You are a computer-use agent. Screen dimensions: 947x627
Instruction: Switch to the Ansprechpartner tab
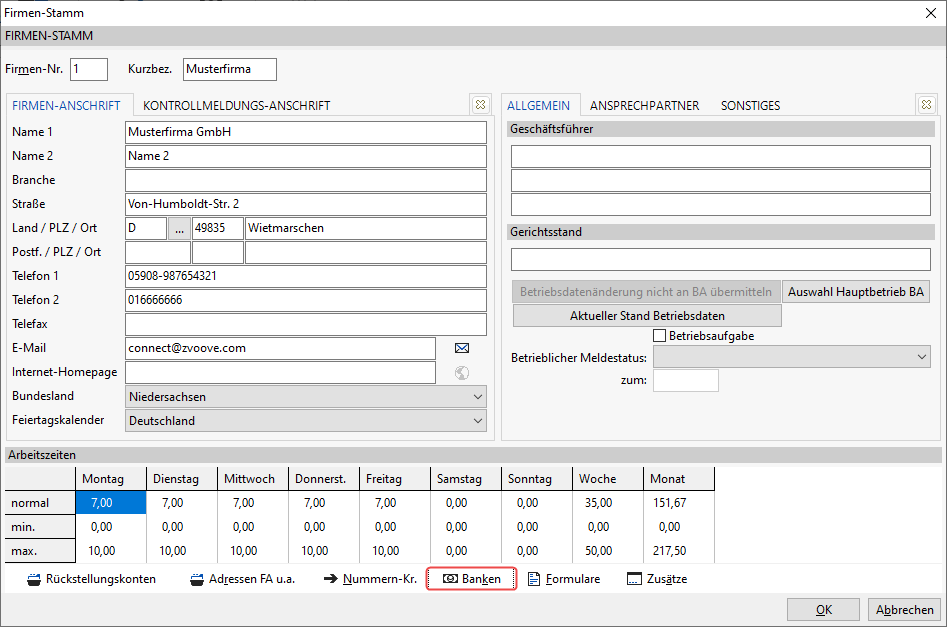tap(644, 105)
